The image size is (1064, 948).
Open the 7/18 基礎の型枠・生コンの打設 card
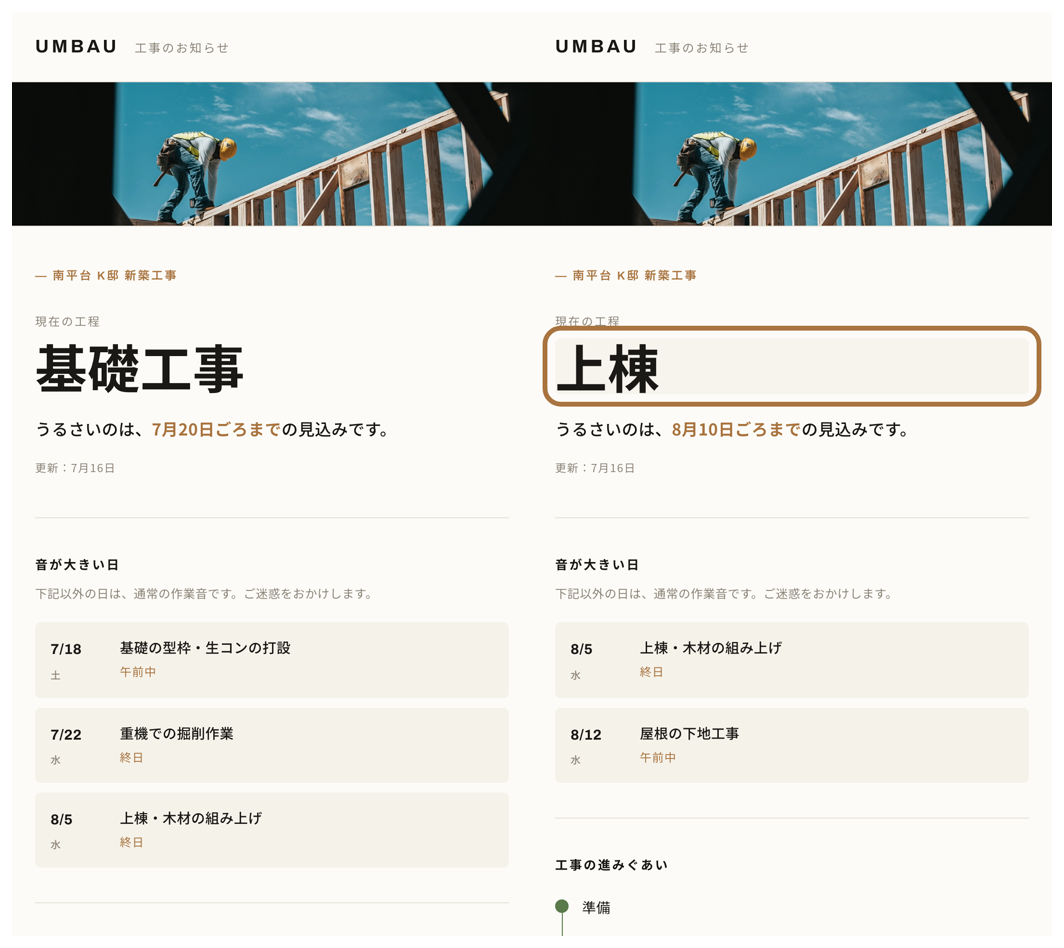pos(272,660)
